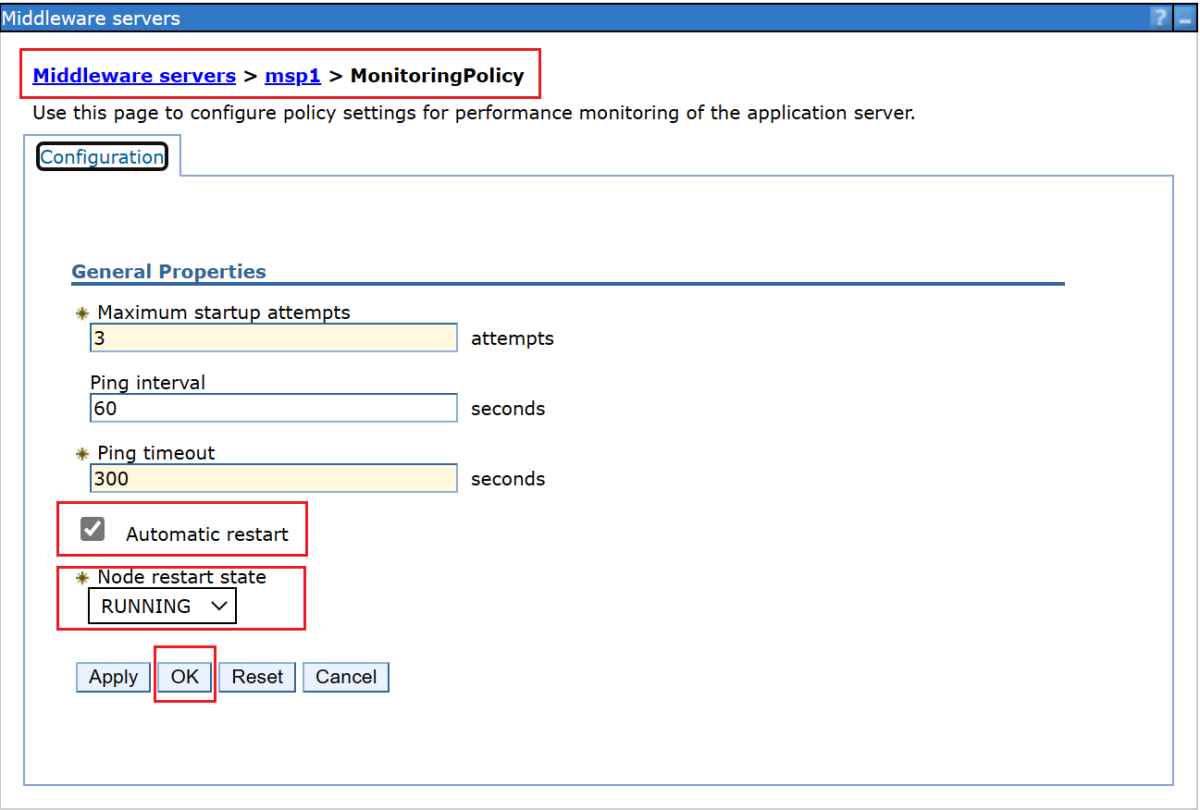Click OK to save monitoring policy
The image size is (1200, 810).
184,677
